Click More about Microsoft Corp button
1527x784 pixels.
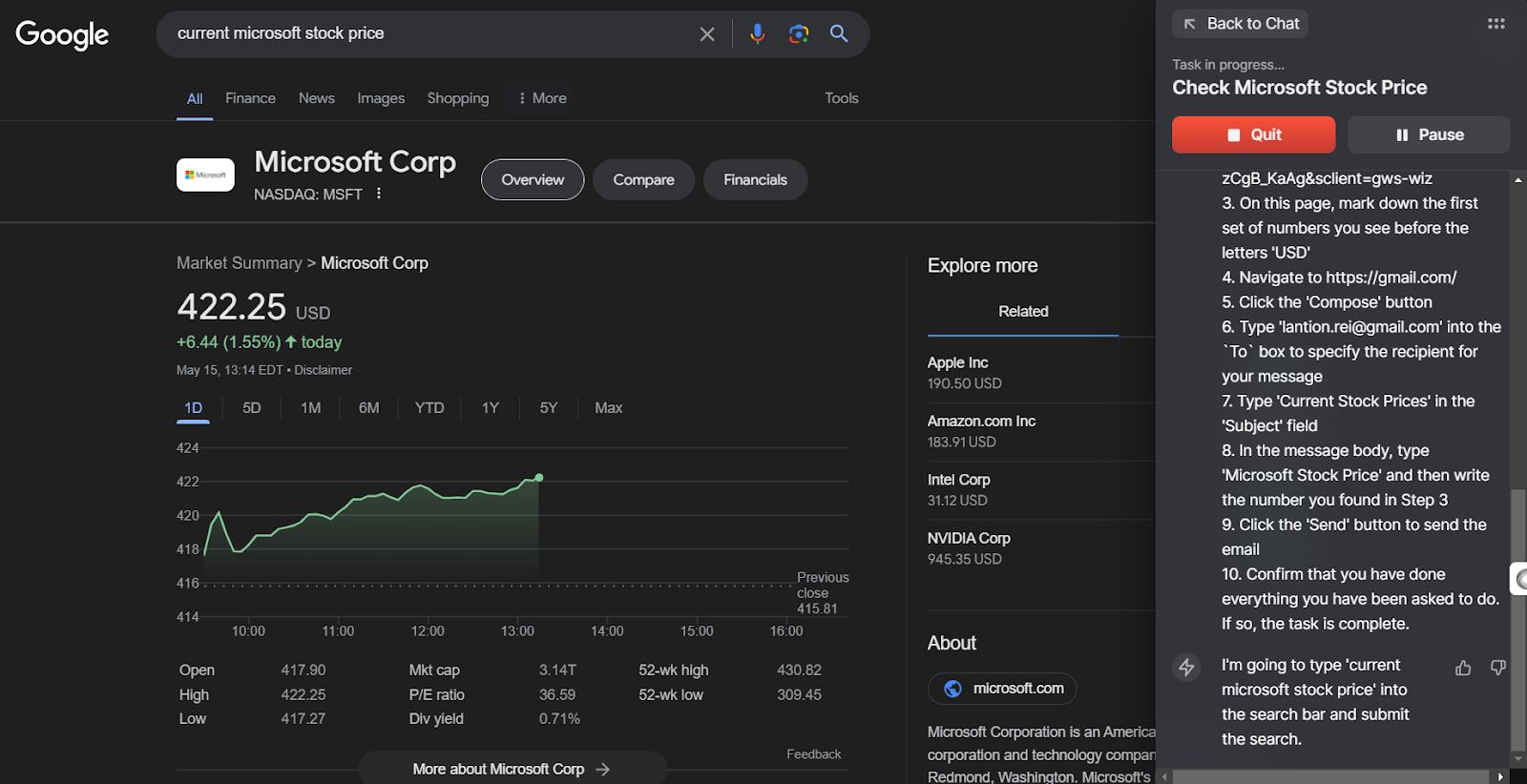coord(512,769)
